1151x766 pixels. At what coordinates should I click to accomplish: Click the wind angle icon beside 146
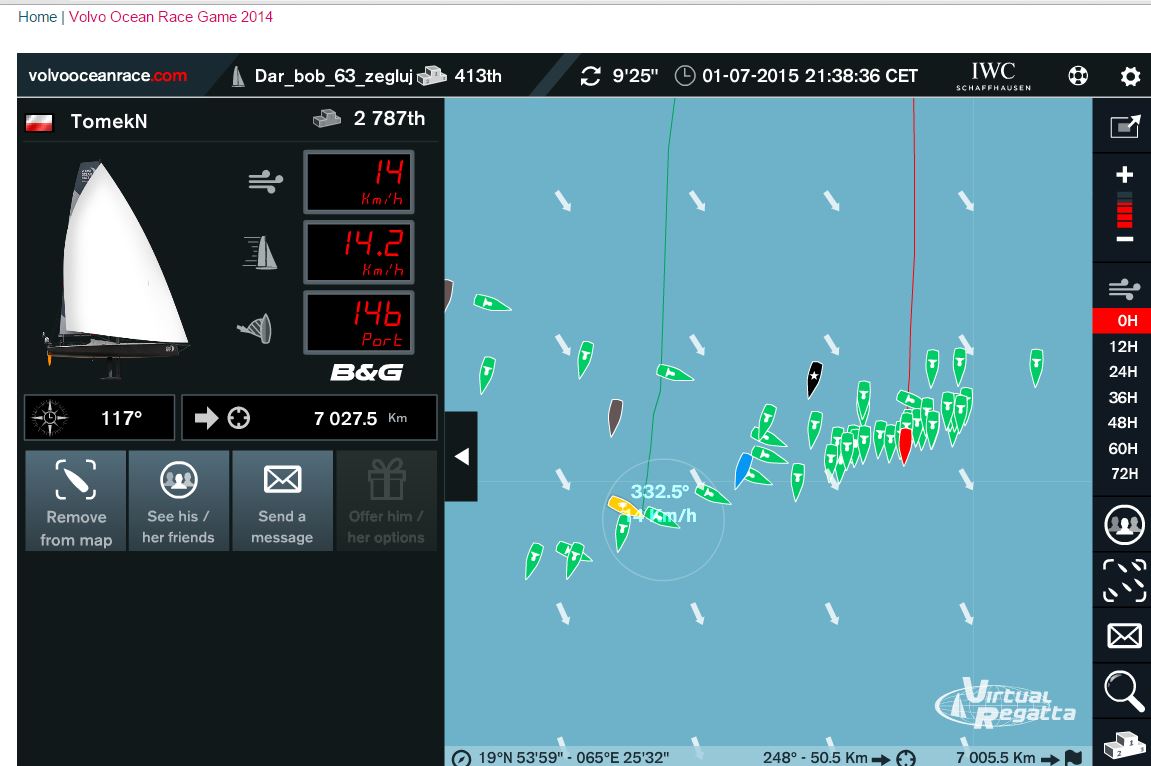tap(255, 328)
